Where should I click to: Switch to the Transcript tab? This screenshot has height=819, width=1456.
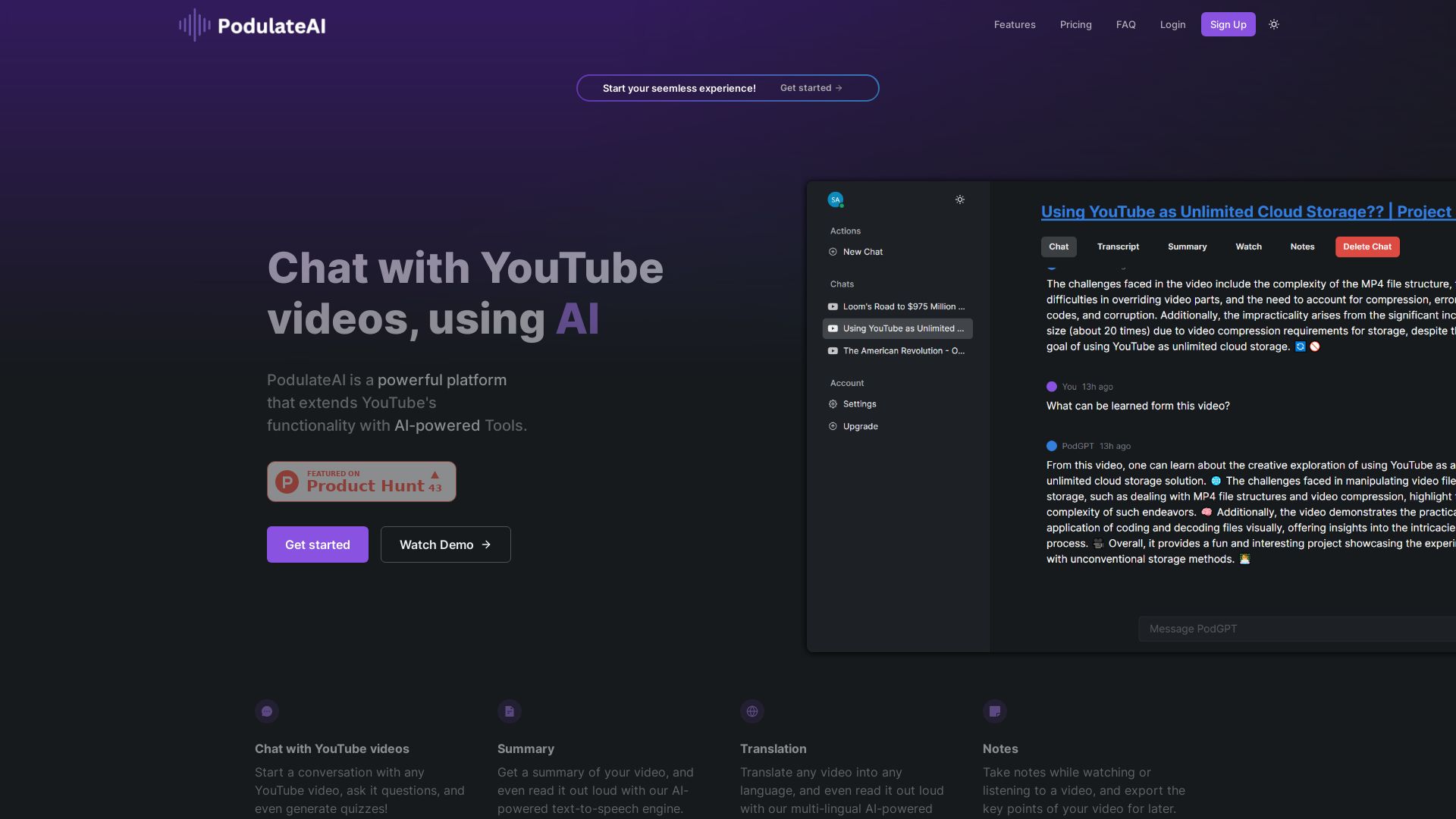(x=1118, y=246)
